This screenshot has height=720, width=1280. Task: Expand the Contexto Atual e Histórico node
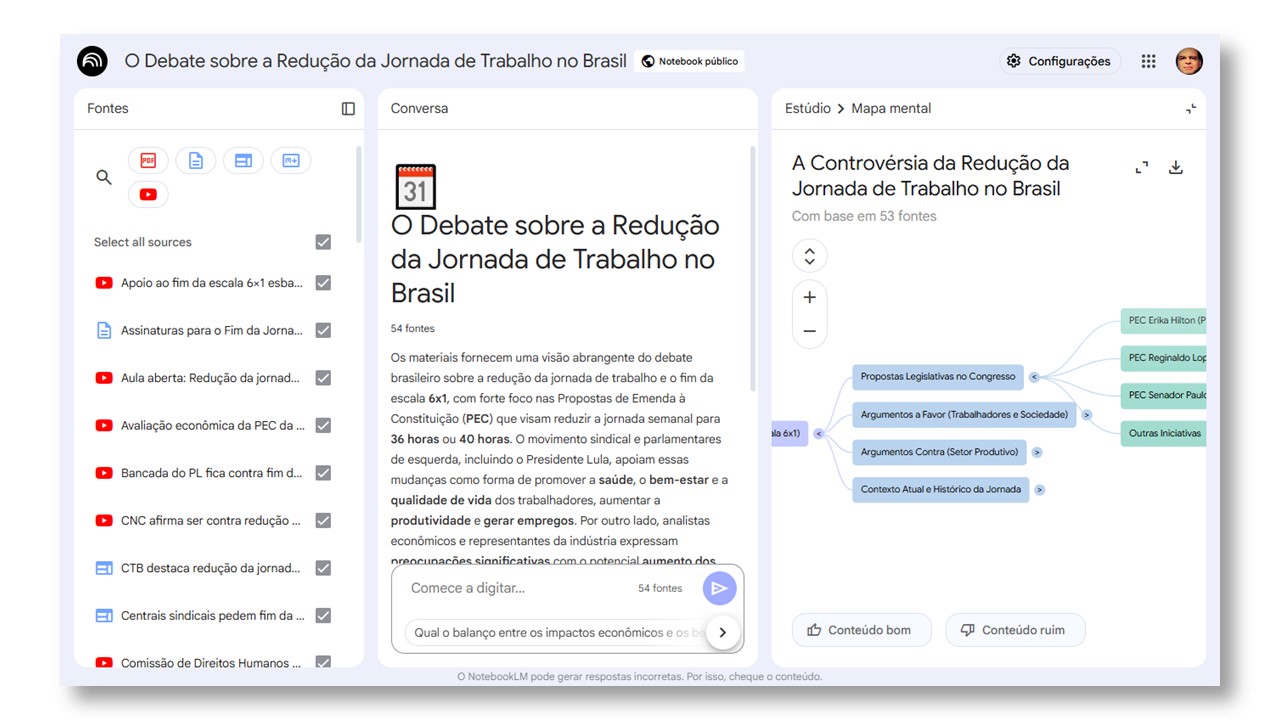click(x=1040, y=490)
